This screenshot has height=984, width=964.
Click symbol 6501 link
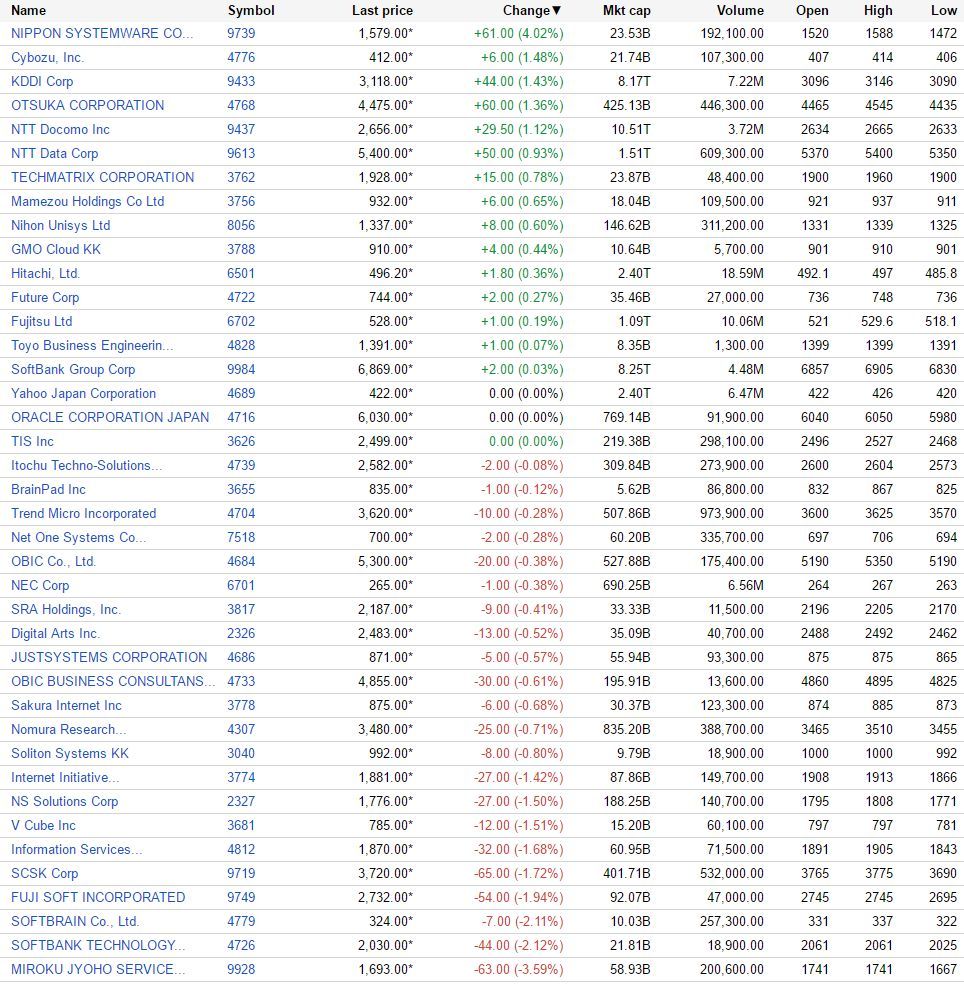pos(241,274)
